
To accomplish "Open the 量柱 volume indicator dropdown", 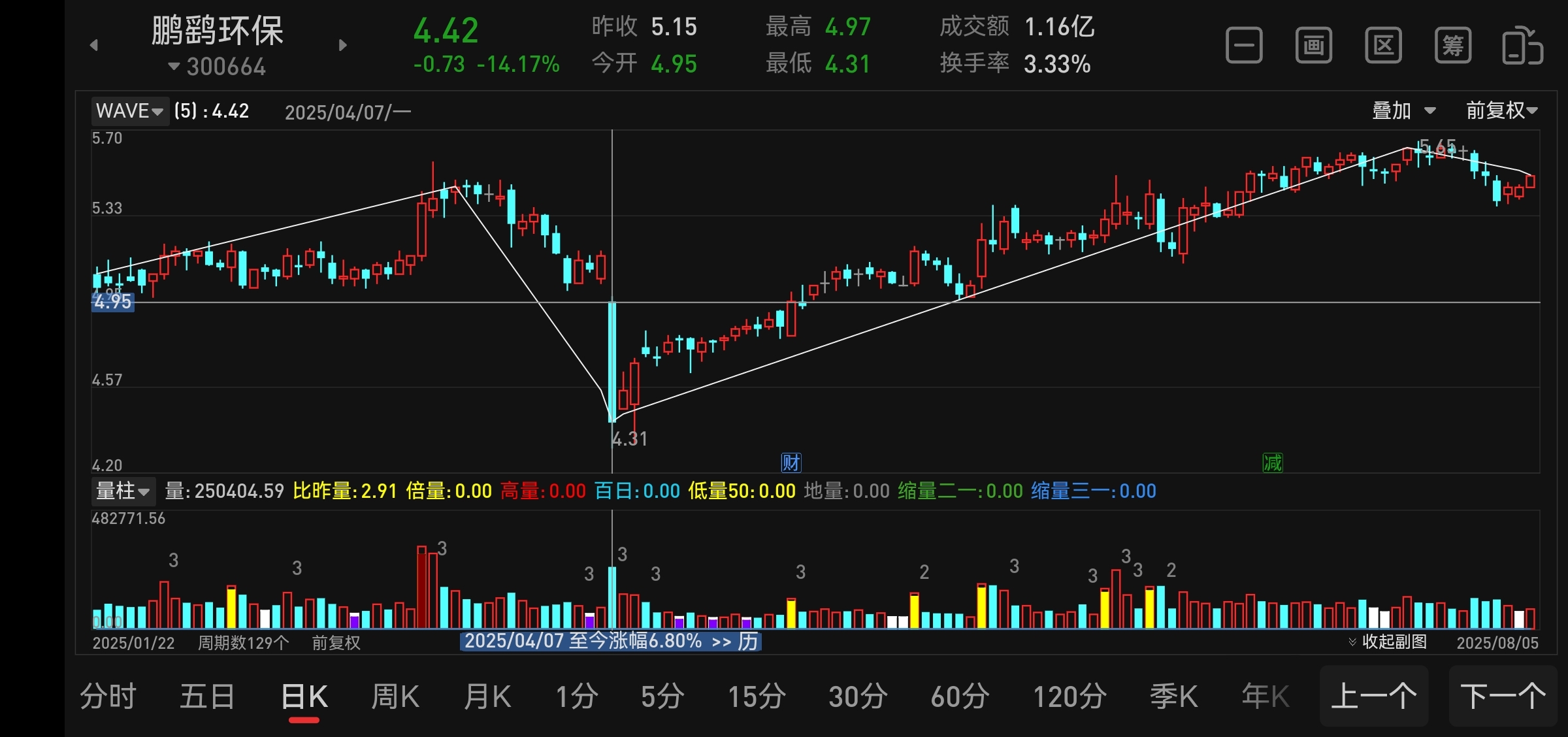I will [x=123, y=491].
